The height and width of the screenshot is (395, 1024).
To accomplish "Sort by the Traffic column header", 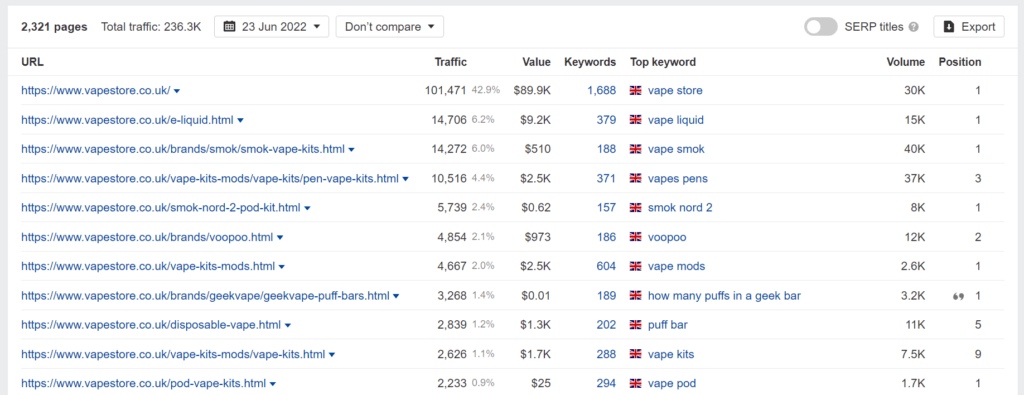I will 451,62.
